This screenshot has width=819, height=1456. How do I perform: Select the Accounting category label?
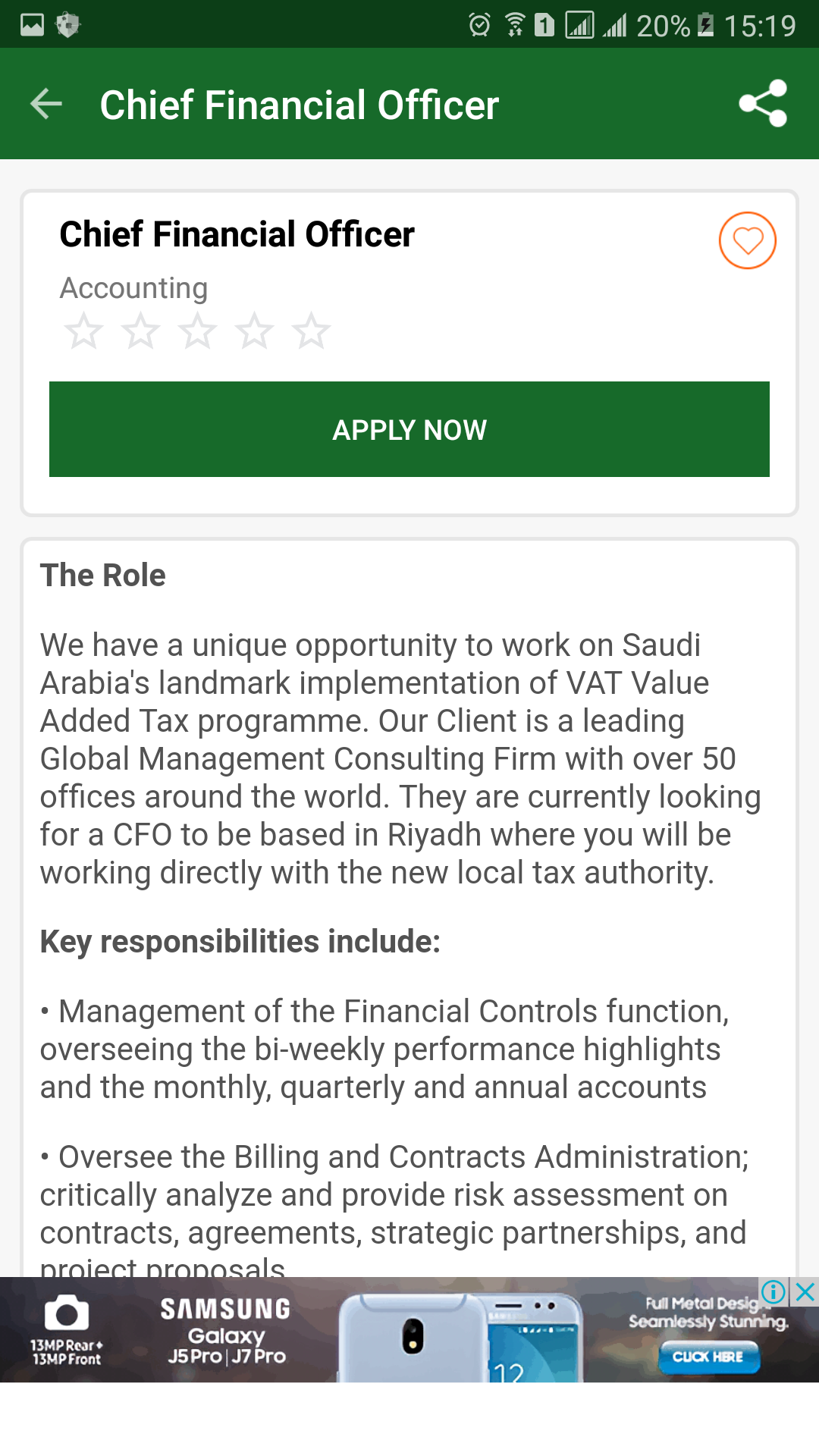[x=133, y=288]
